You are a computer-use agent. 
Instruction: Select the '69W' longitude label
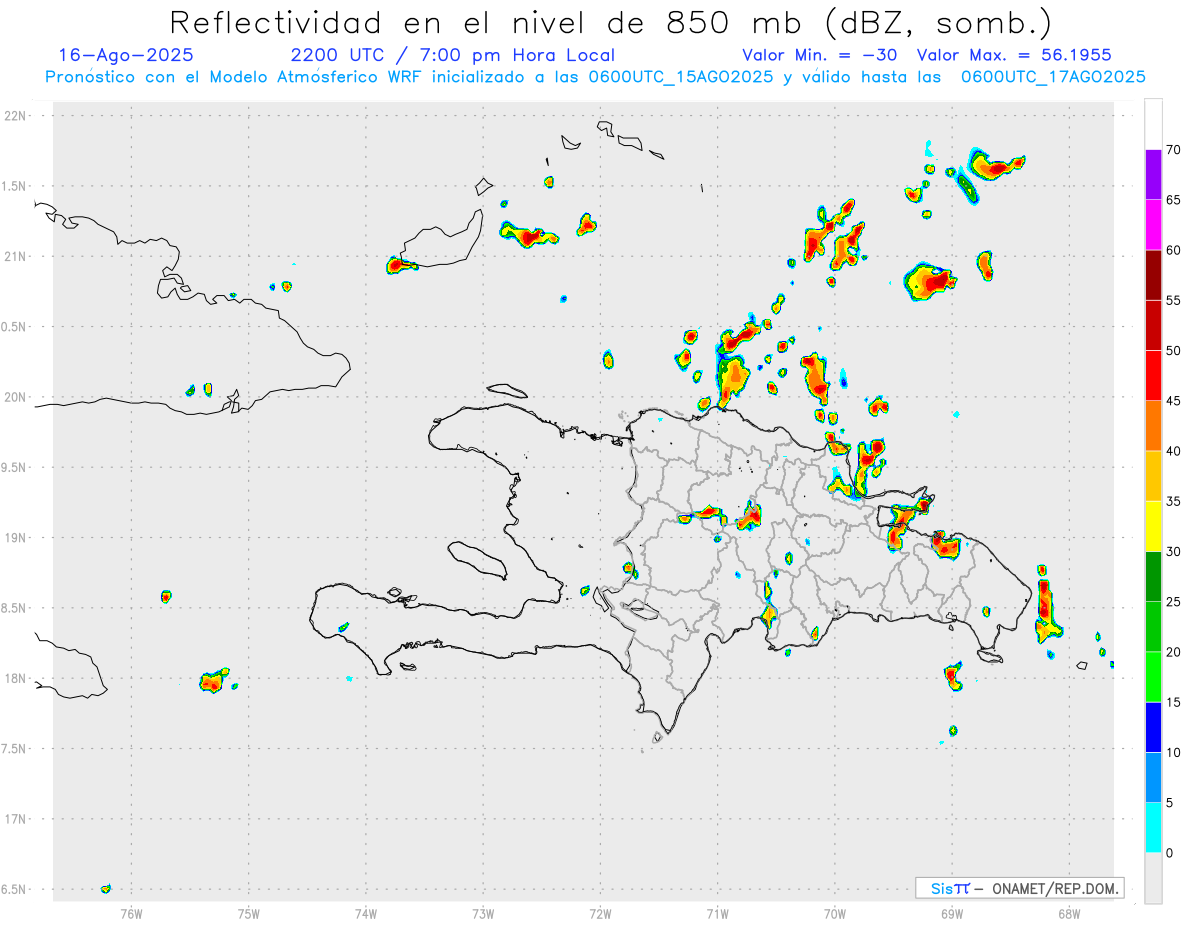[952, 912]
